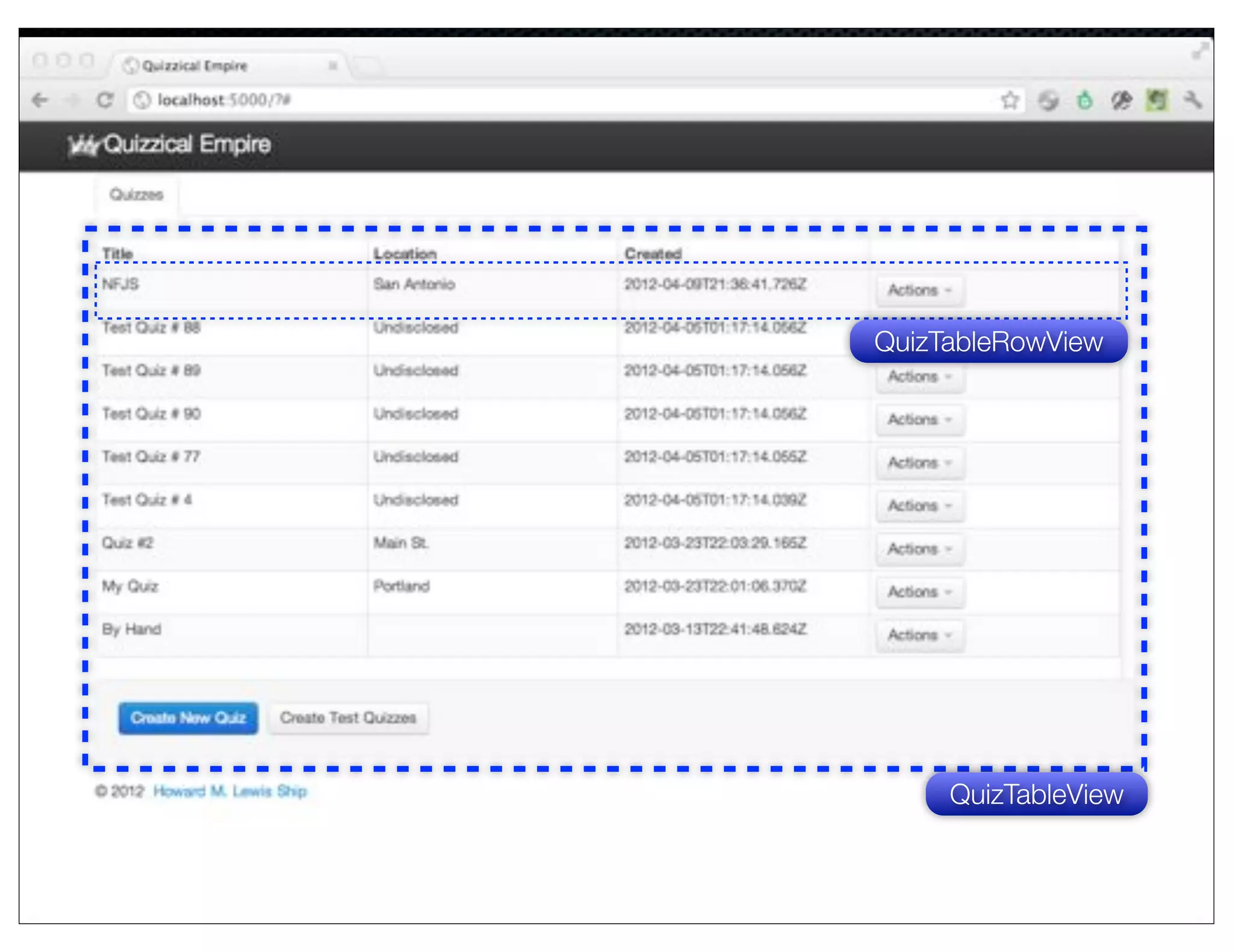Image resolution: width=1233 pixels, height=952 pixels.
Task: Bookmark page with the star icon
Action: tap(1010, 100)
